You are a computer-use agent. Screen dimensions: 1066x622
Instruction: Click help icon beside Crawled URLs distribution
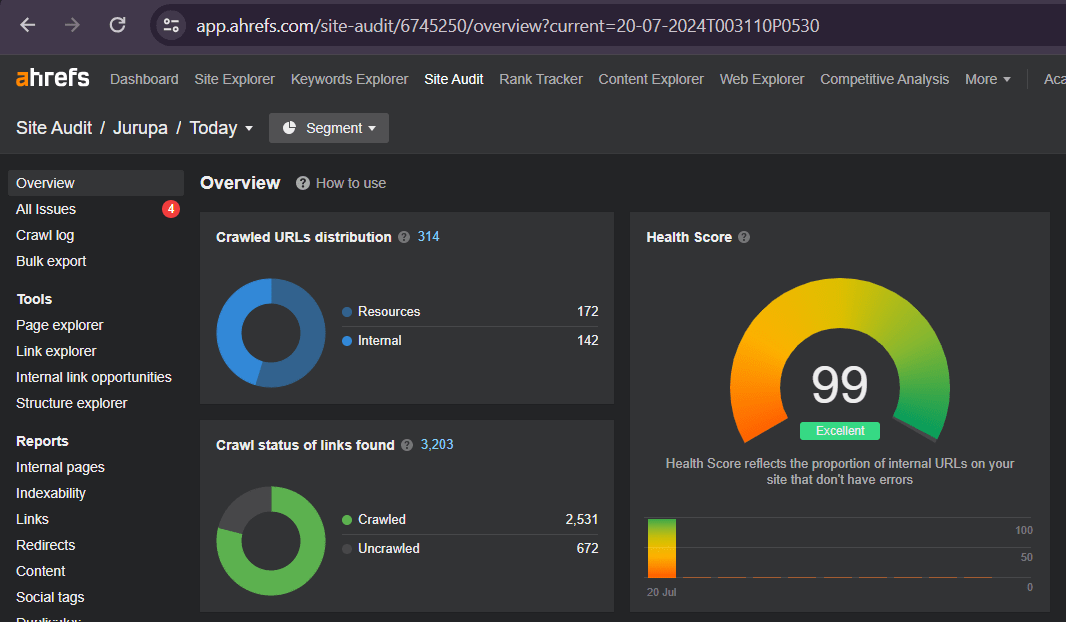tap(404, 237)
